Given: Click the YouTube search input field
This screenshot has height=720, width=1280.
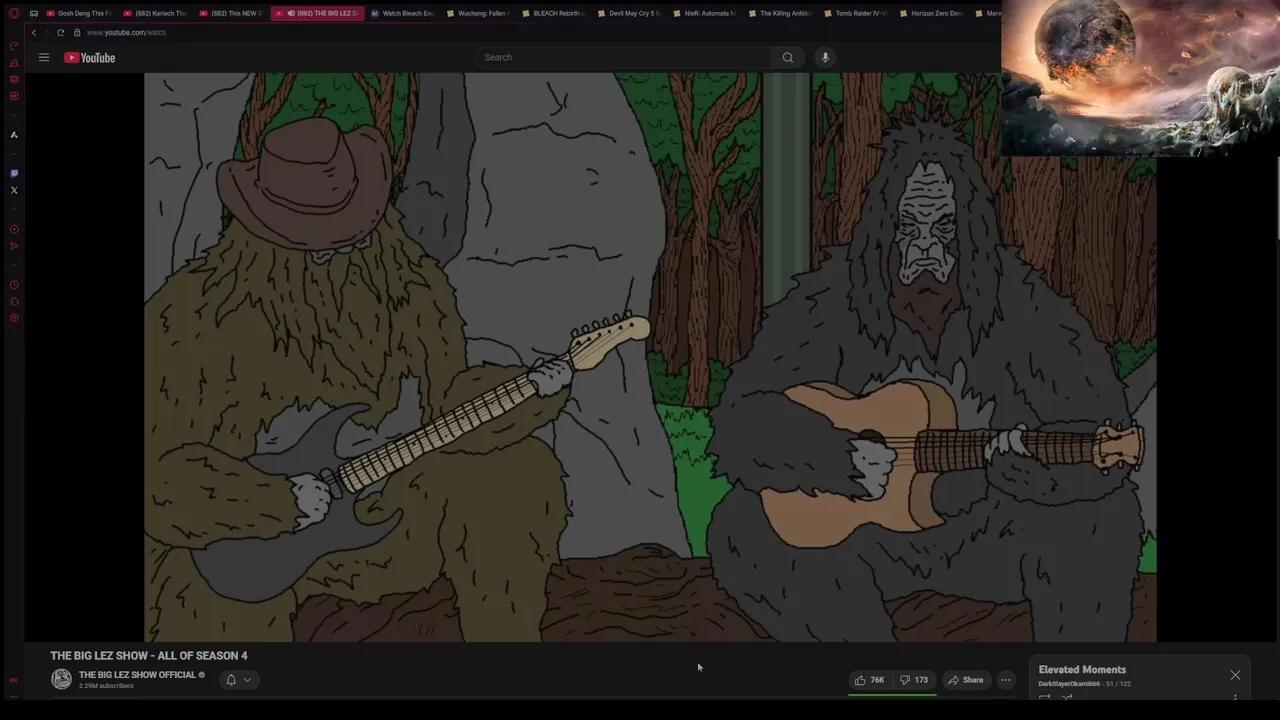Looking at the screenshot, I should (624, 57).
